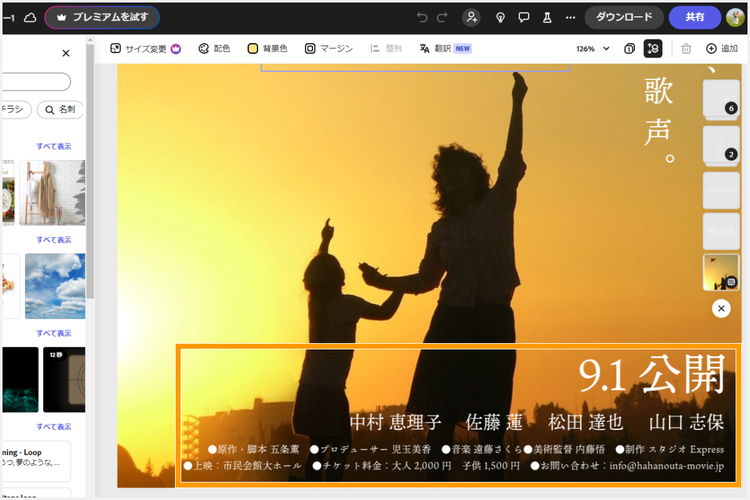Image resolution: width=750 pixels, height=500 pixels.
Task: Select the teal smoke dark thumbnail
Action: [x=20, y=379]
